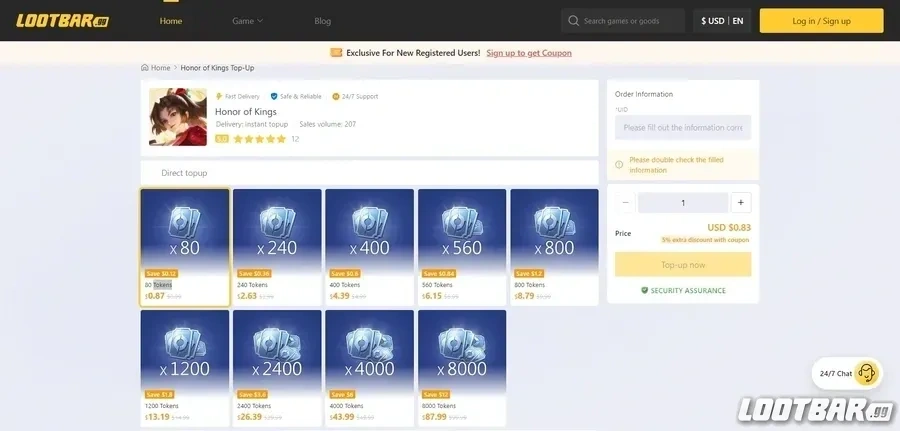Screen dimensions: 900x431
Task: Select the x80 Tokens package
Action: [185, 247]
